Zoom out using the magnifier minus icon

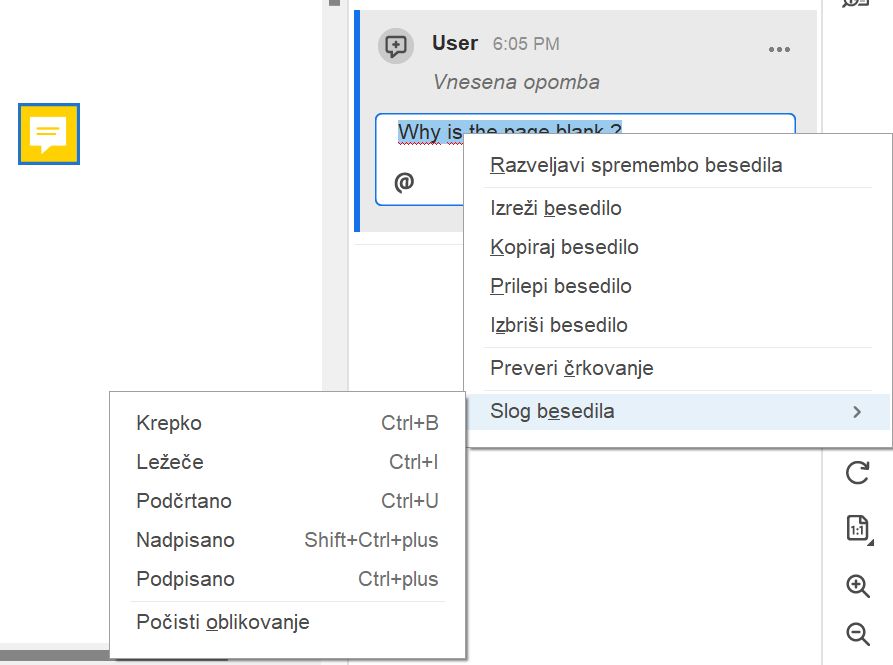pyautogui.click(x=857, y=634)
